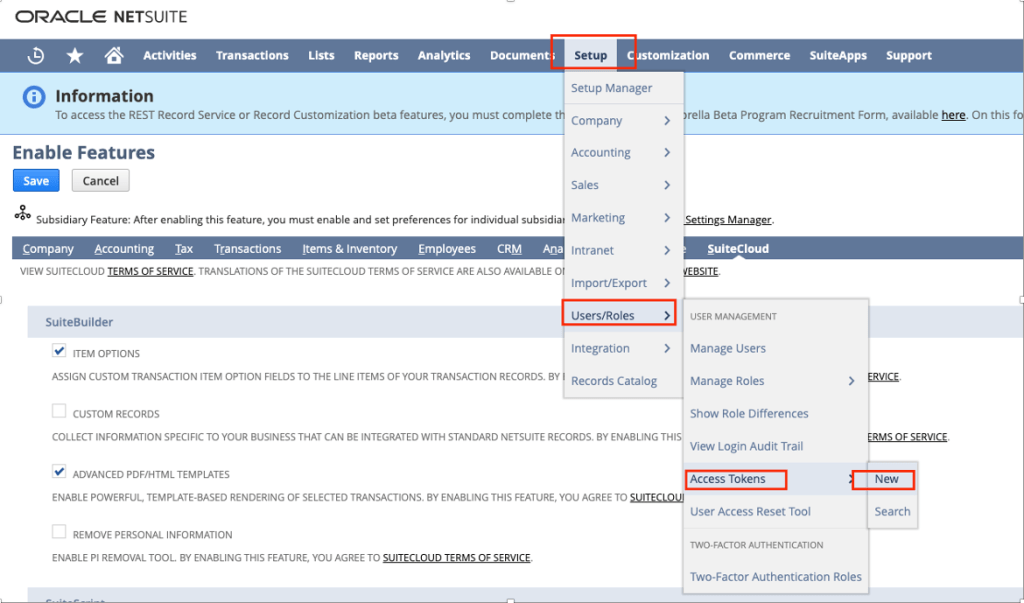Expand the Manage Roles submenu
Viewport: 1024px width, 603px height.
pyautogui.click(x=772, y=381)
